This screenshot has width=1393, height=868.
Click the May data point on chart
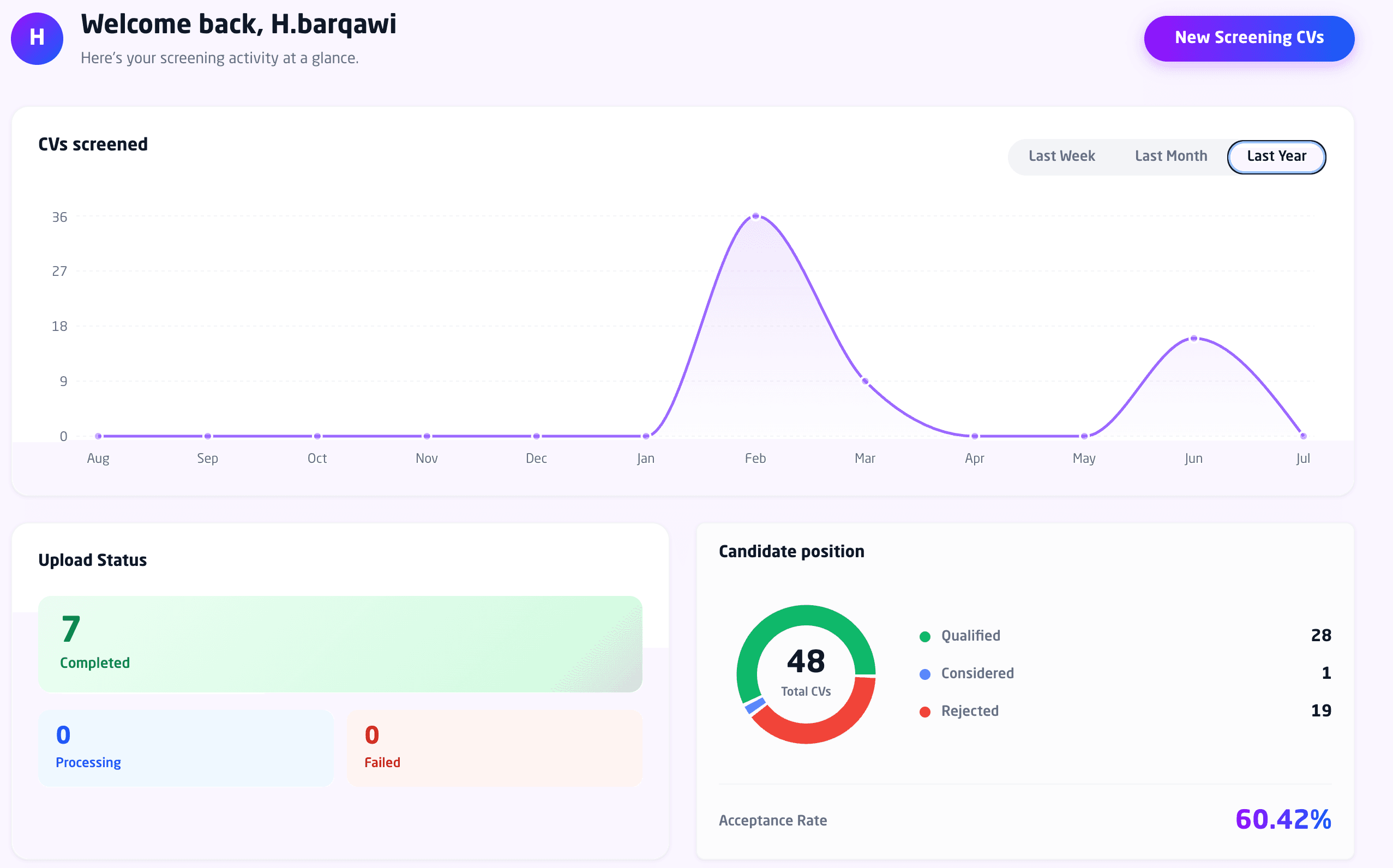click(1084, 436)
